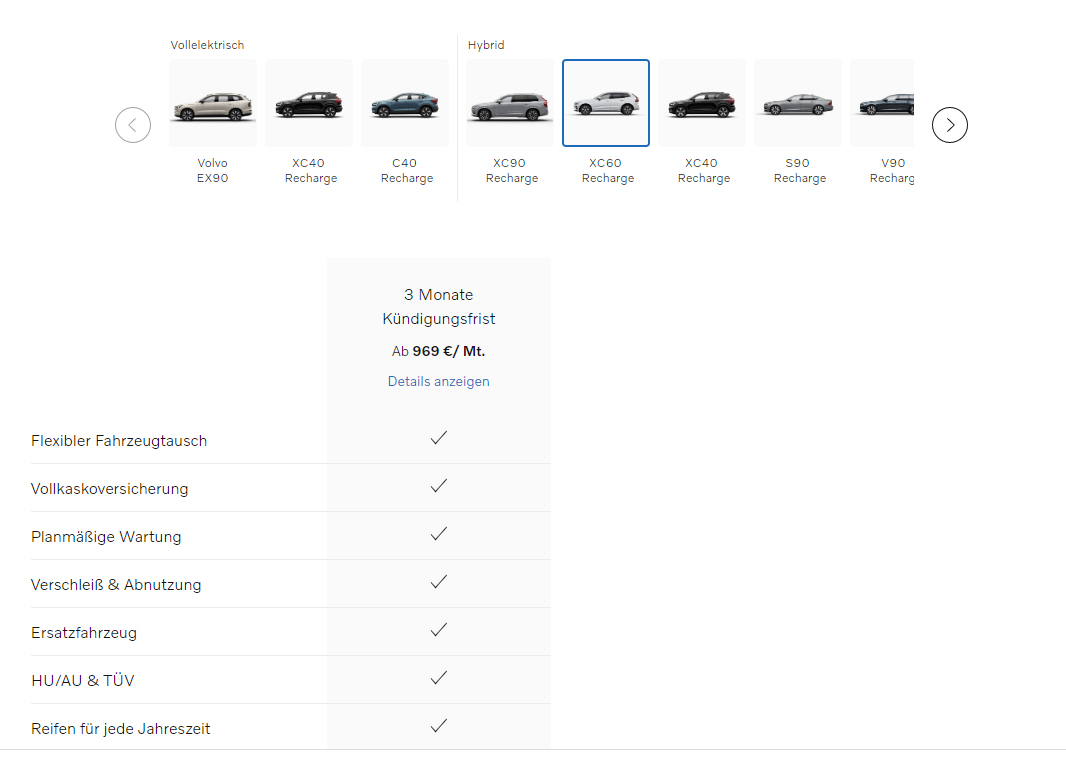1066x784 pixels.
Task: Select the XC60 Recharge hybrid thumbnail
Action: point(606,103)
